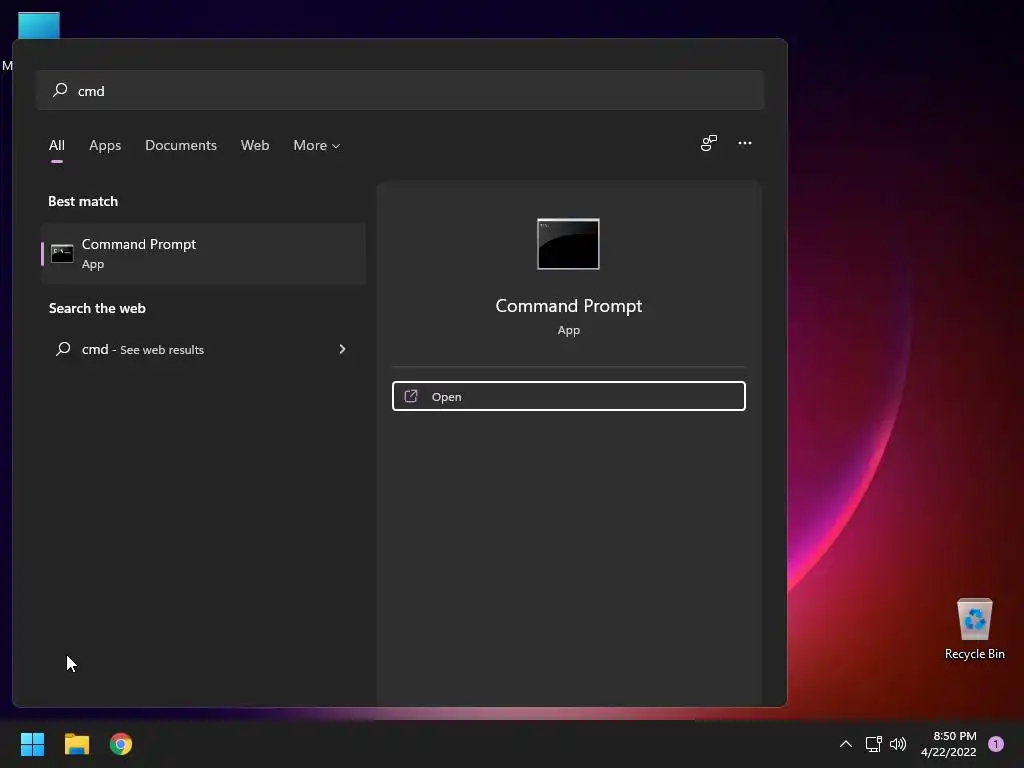Open search feedback/account options icon
Screen dimensions: 1024x768
tap(709, 143)
